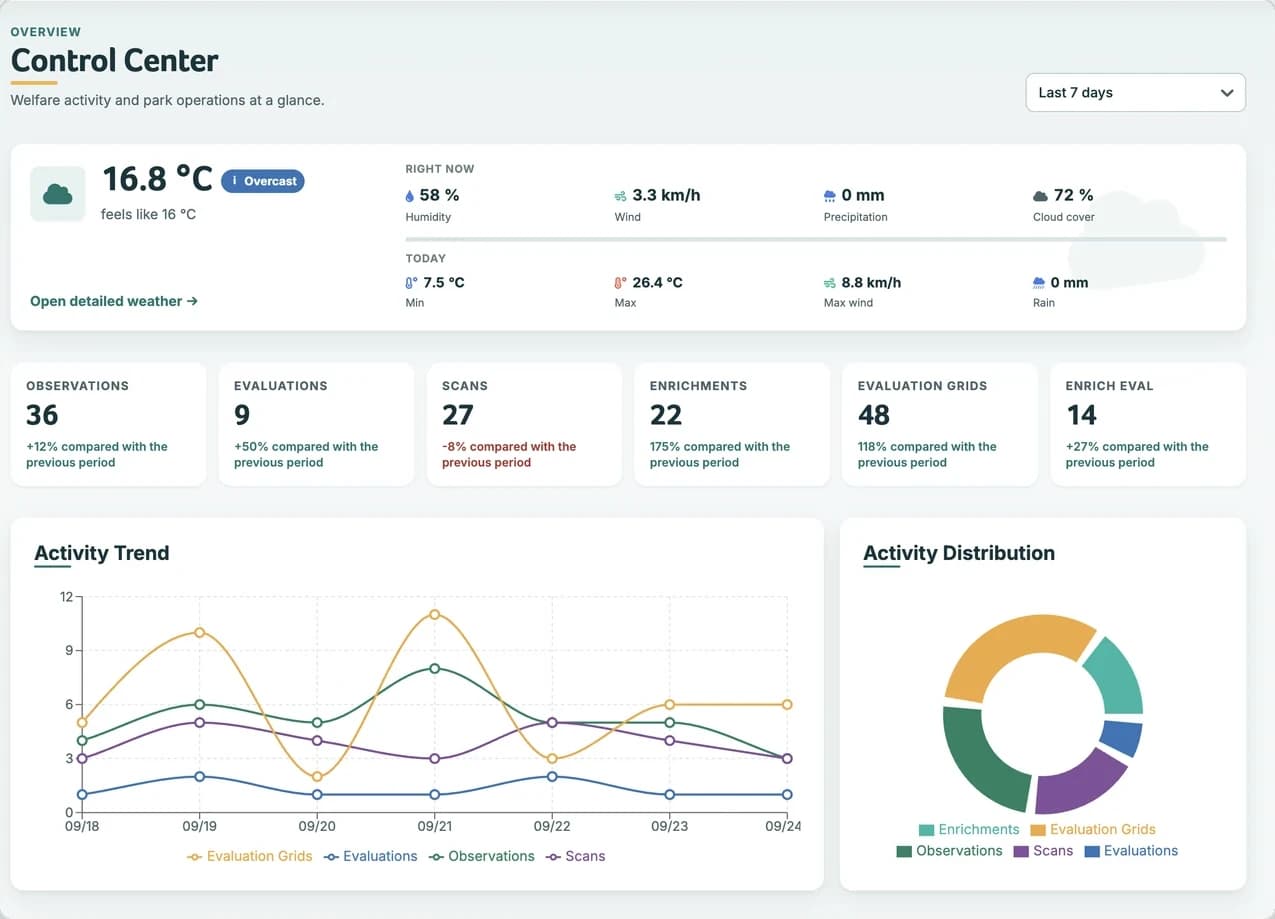The width and height of the screenshot is (1275, 919).
Task: Click the info icon in Overcast badge
Action: pyautogui.click(x=234, y=181)
